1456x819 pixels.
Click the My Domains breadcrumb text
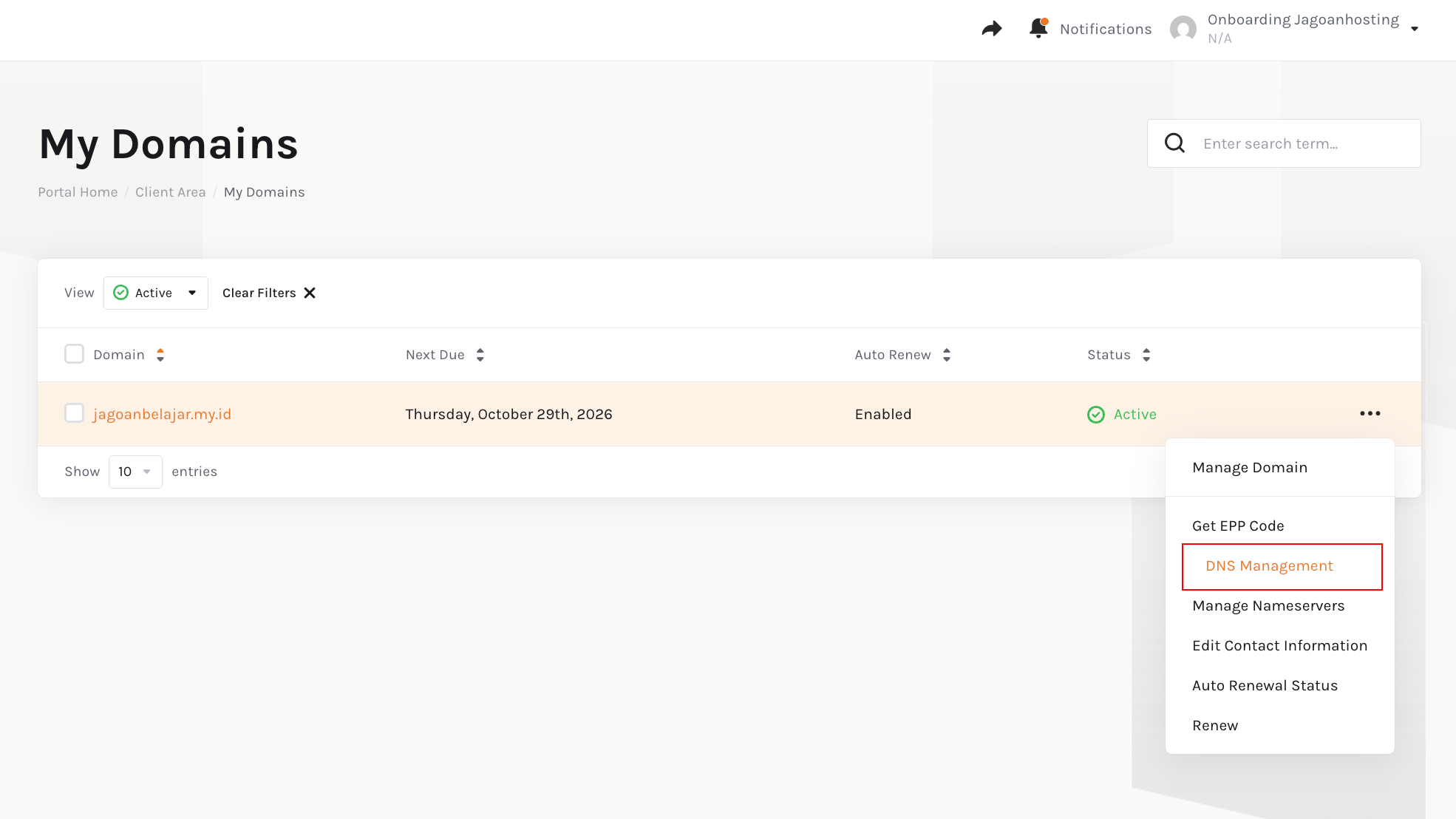264,192
